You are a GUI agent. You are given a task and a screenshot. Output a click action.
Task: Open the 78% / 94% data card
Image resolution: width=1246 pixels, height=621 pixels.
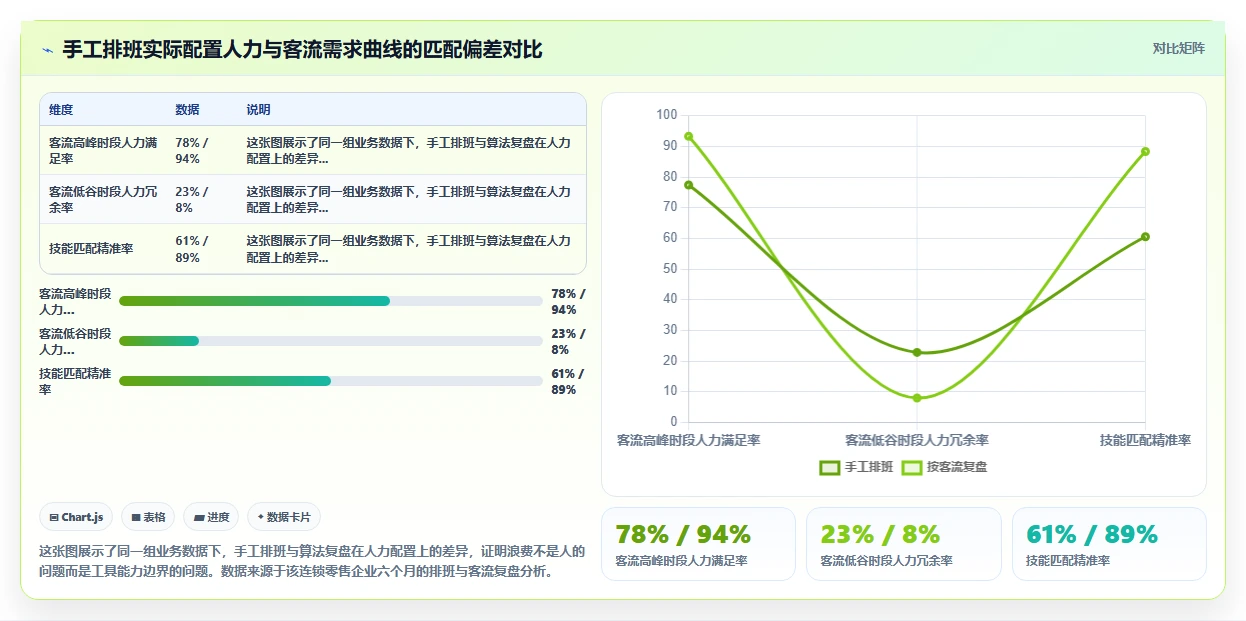698,544
